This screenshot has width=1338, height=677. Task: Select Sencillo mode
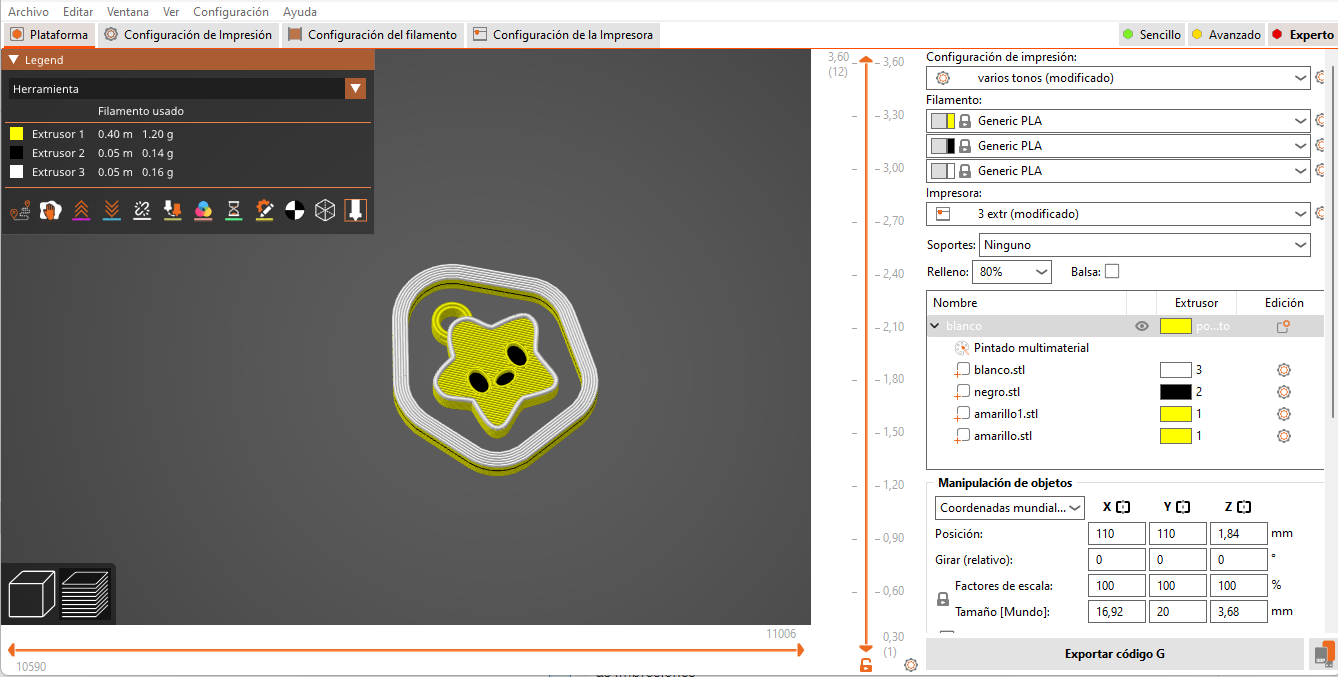click(1152, 34)
